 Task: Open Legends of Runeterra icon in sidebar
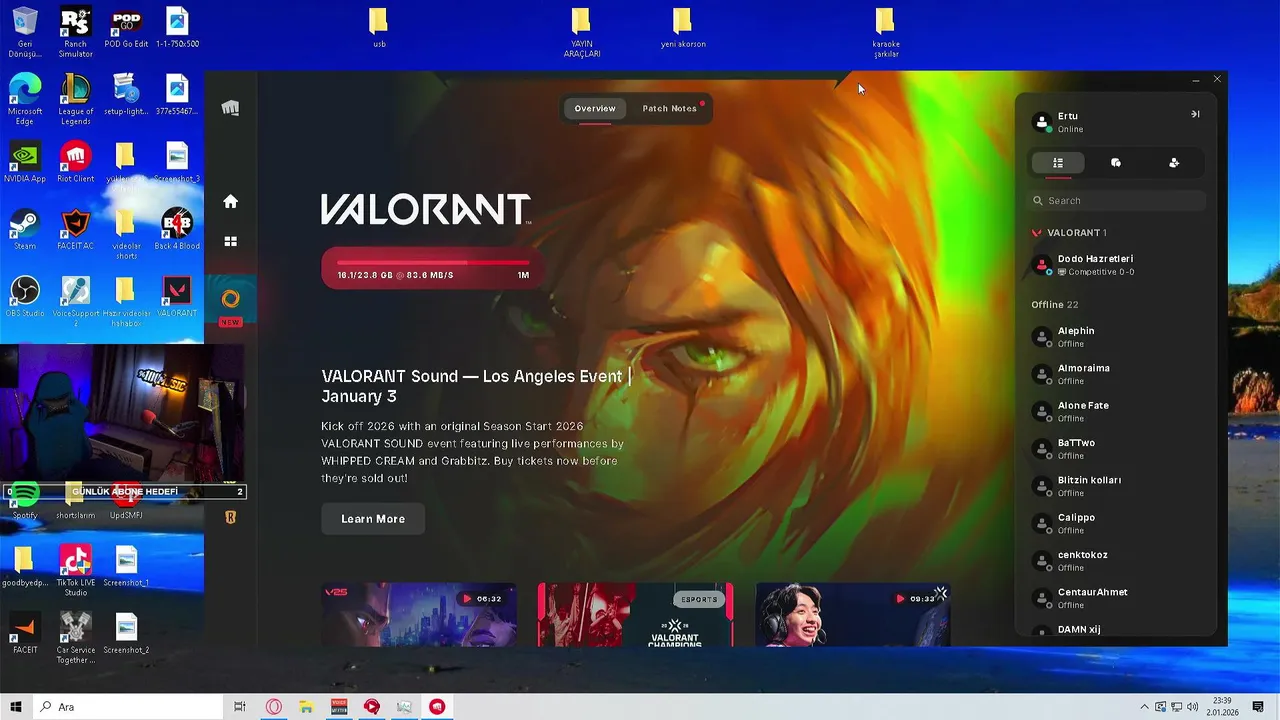point(230,517)
